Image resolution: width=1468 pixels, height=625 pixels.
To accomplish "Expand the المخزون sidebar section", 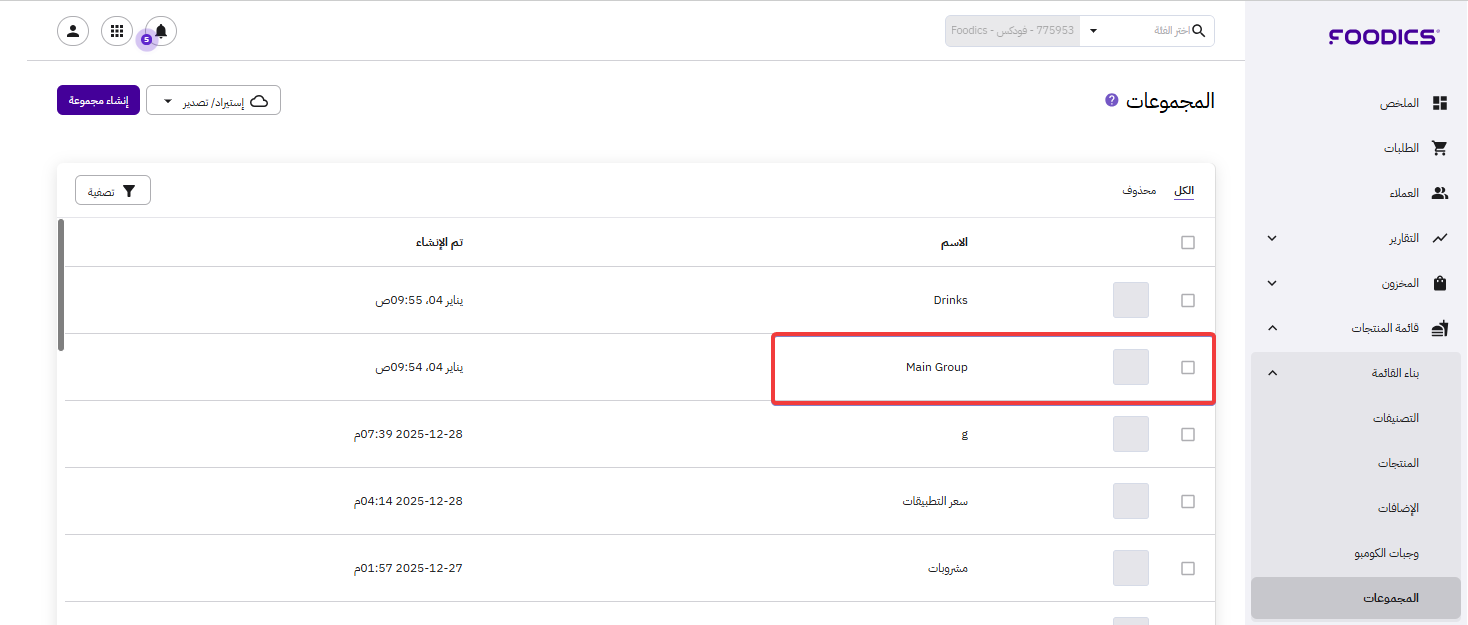I will [1272, 283].
